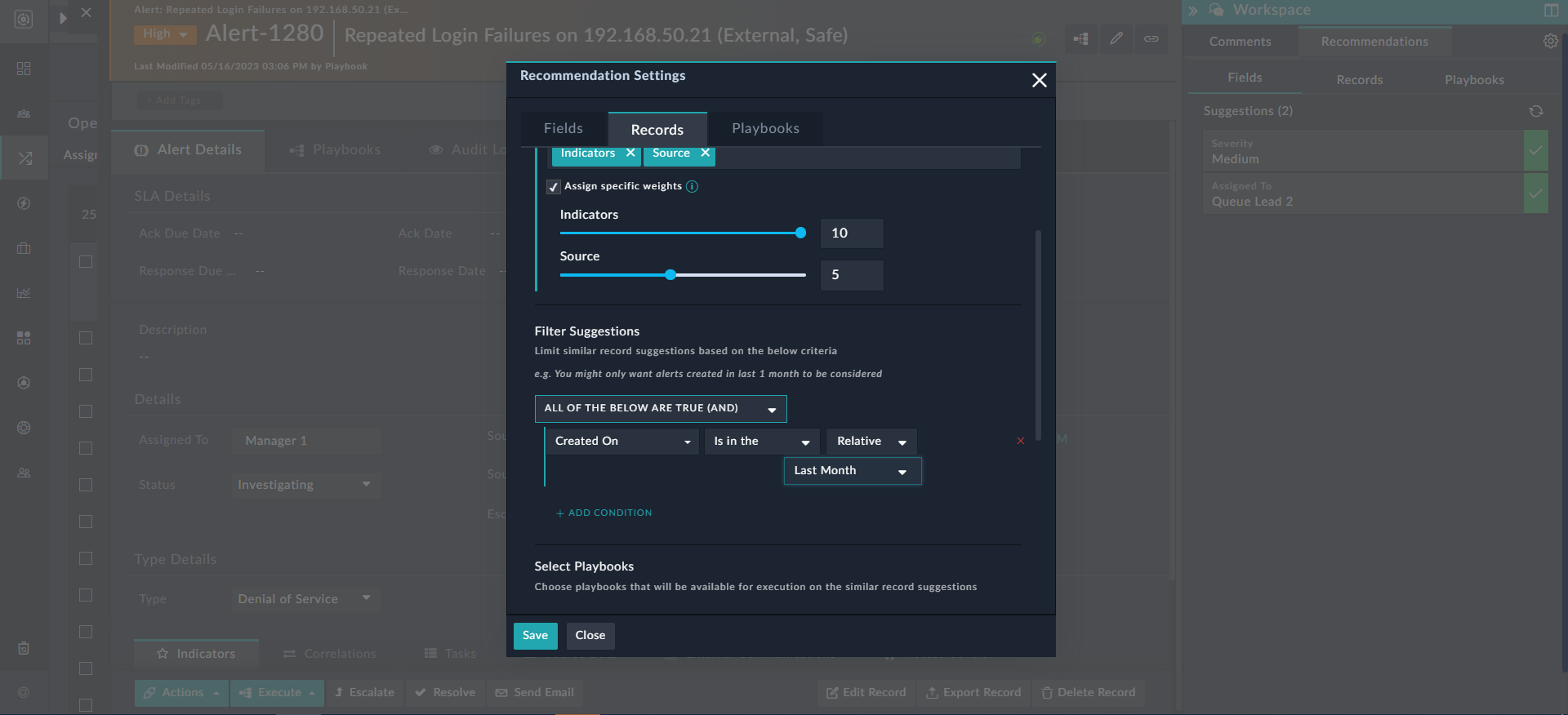Toggle the Workspace panel layout icon
The image size is (1568, 715).
tap(1551, 11)
